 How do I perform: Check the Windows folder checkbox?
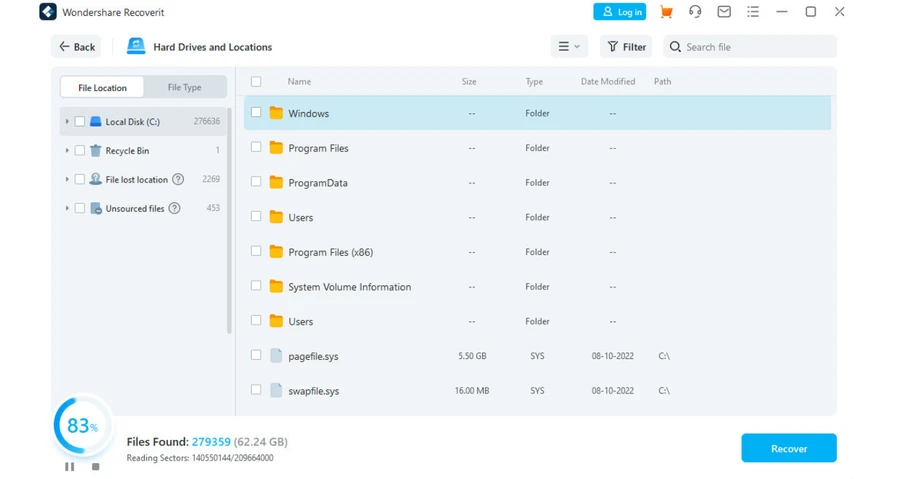256,112
